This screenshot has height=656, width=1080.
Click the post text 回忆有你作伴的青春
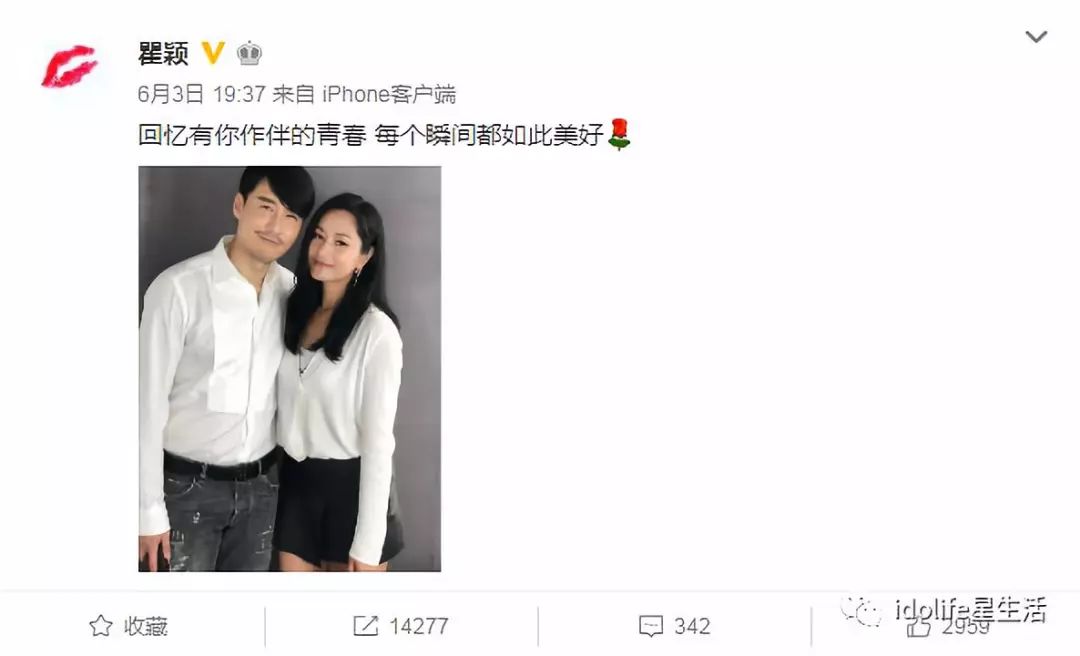pyautogui.click(x=252, y=134)
